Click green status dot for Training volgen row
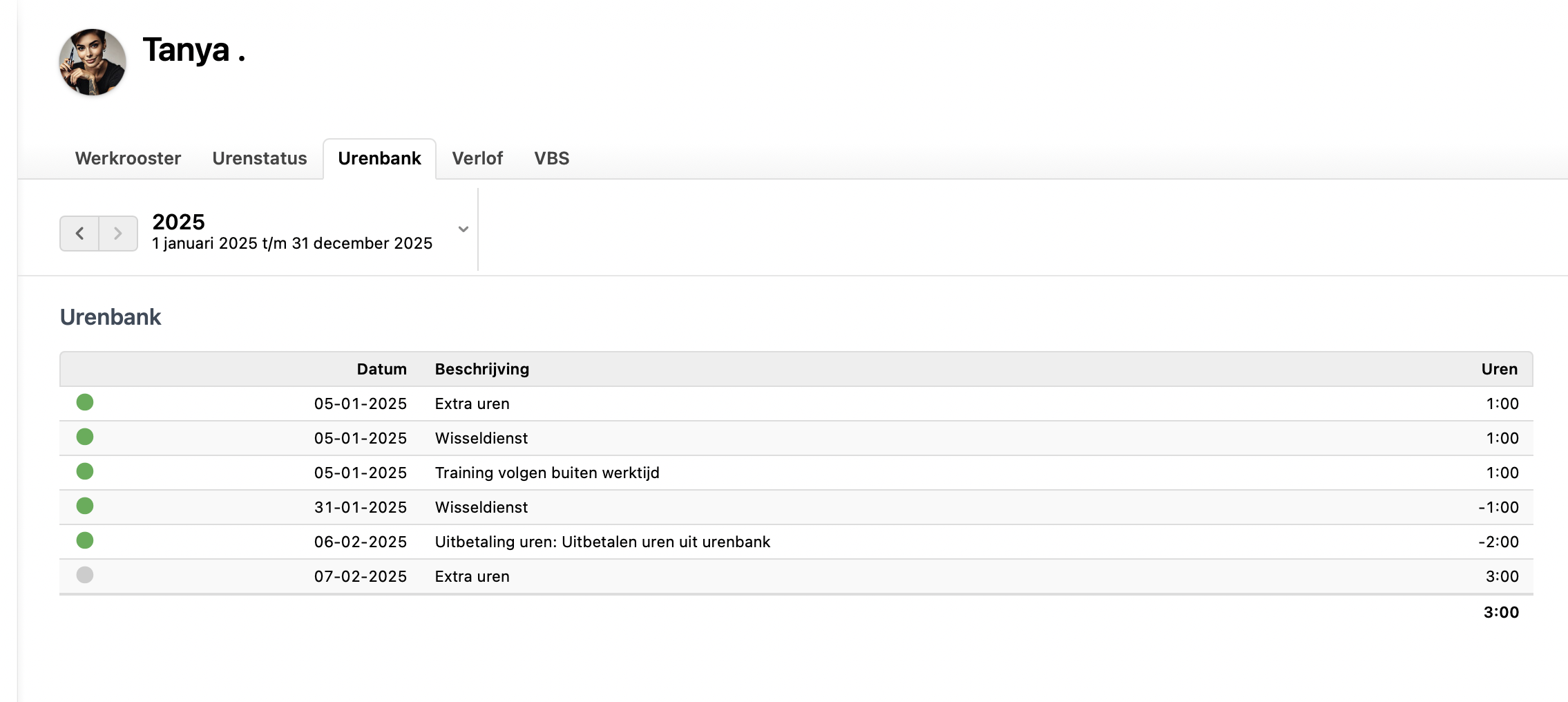This screenshot has height=702, width=1568. pyautogui.click(x=85, y=471)
